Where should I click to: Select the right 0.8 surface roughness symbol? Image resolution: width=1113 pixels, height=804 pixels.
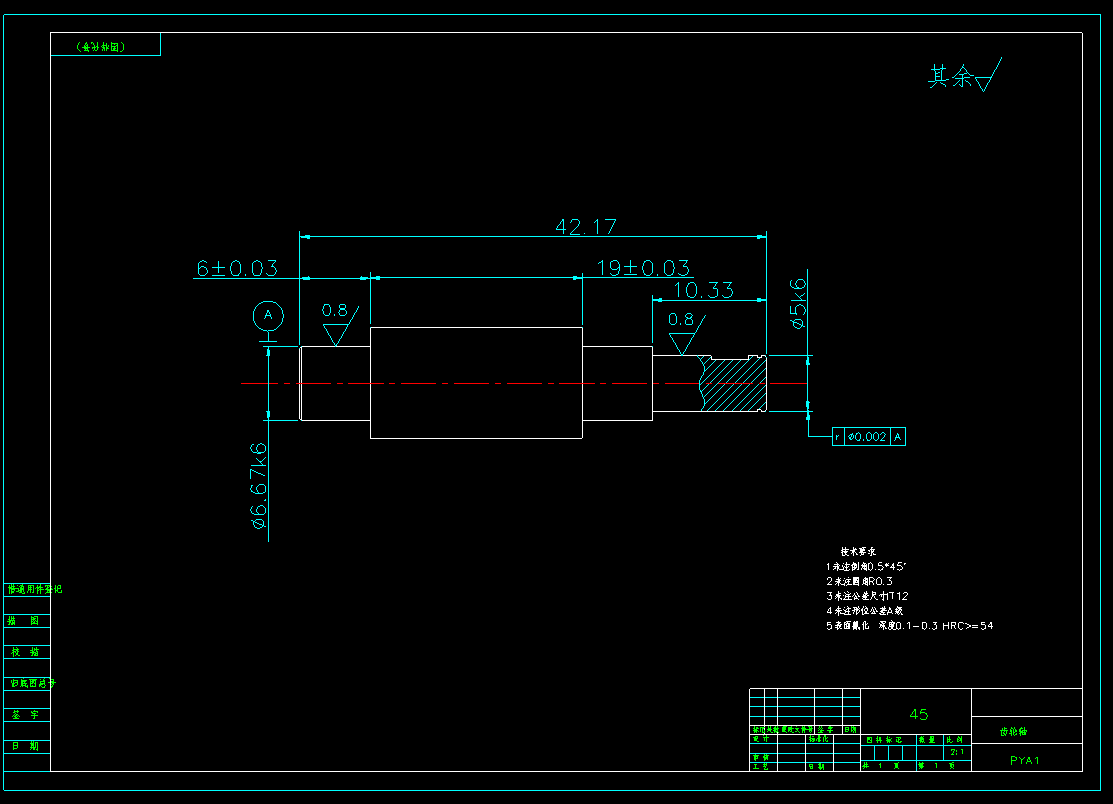686,334
